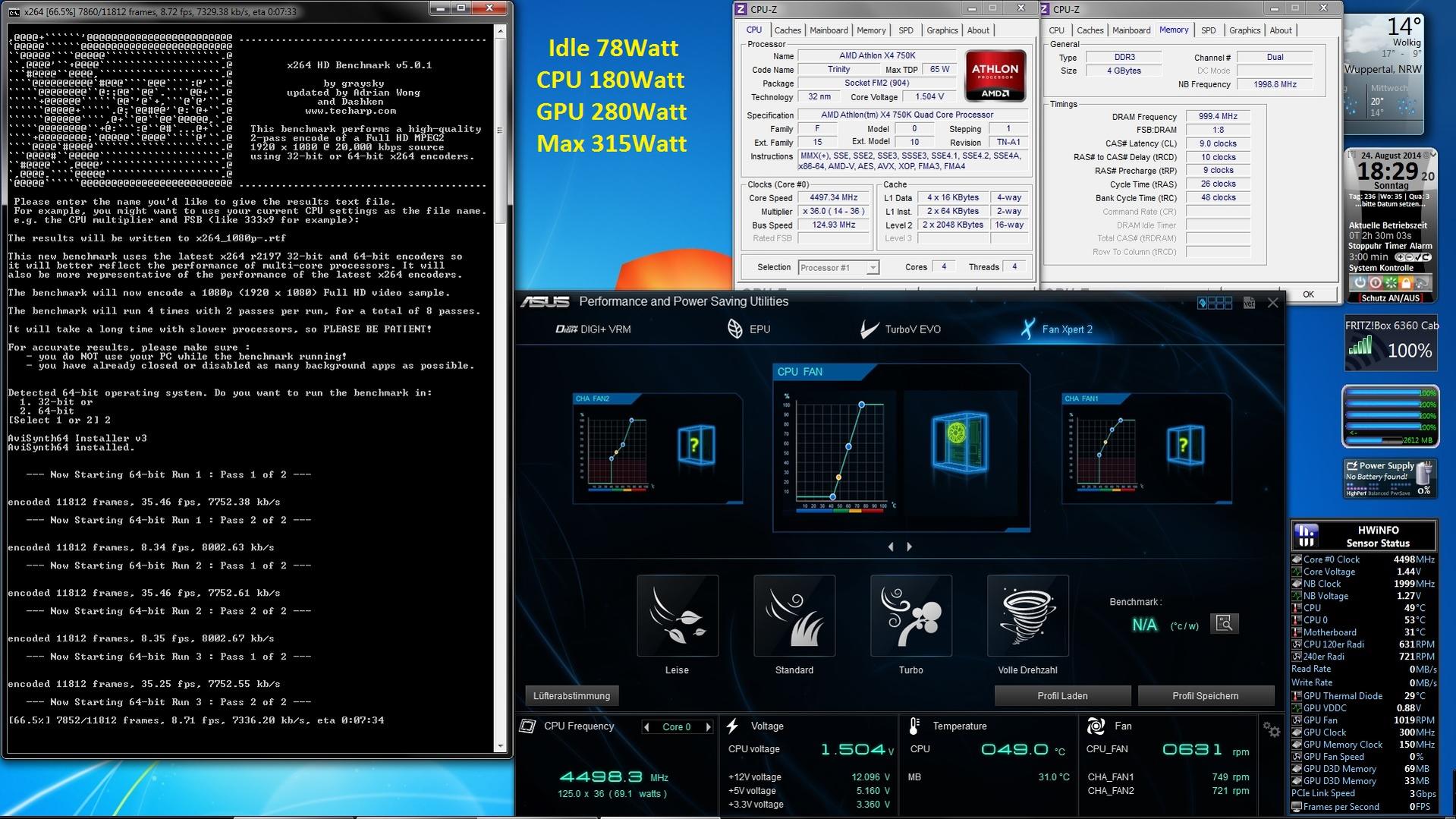Viewport: 1456px width, 819px height.
Task: Click the gray user icon in System Kontrolle
Action: point(1422,282)
